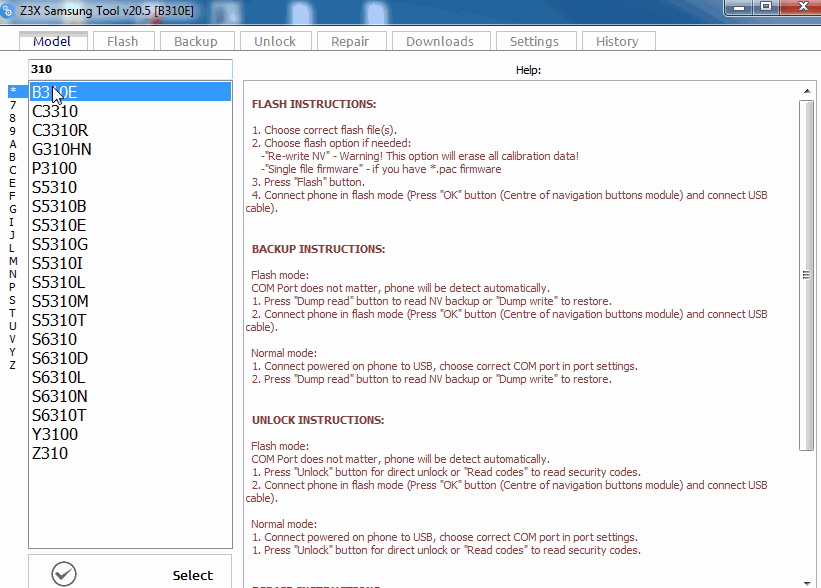Click the model search field containing 310
The width and height of the screenshot is (821, 588).
pyautogui.click(x=130, y=69)
